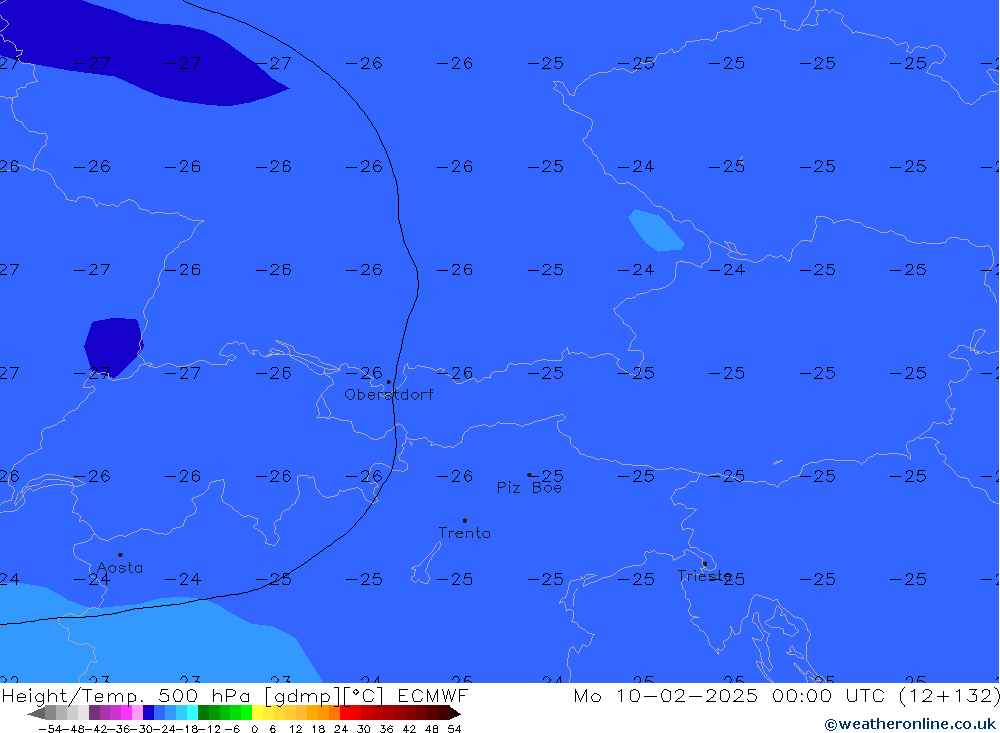Select the Oberstdorf city label

tap(388, 395)
